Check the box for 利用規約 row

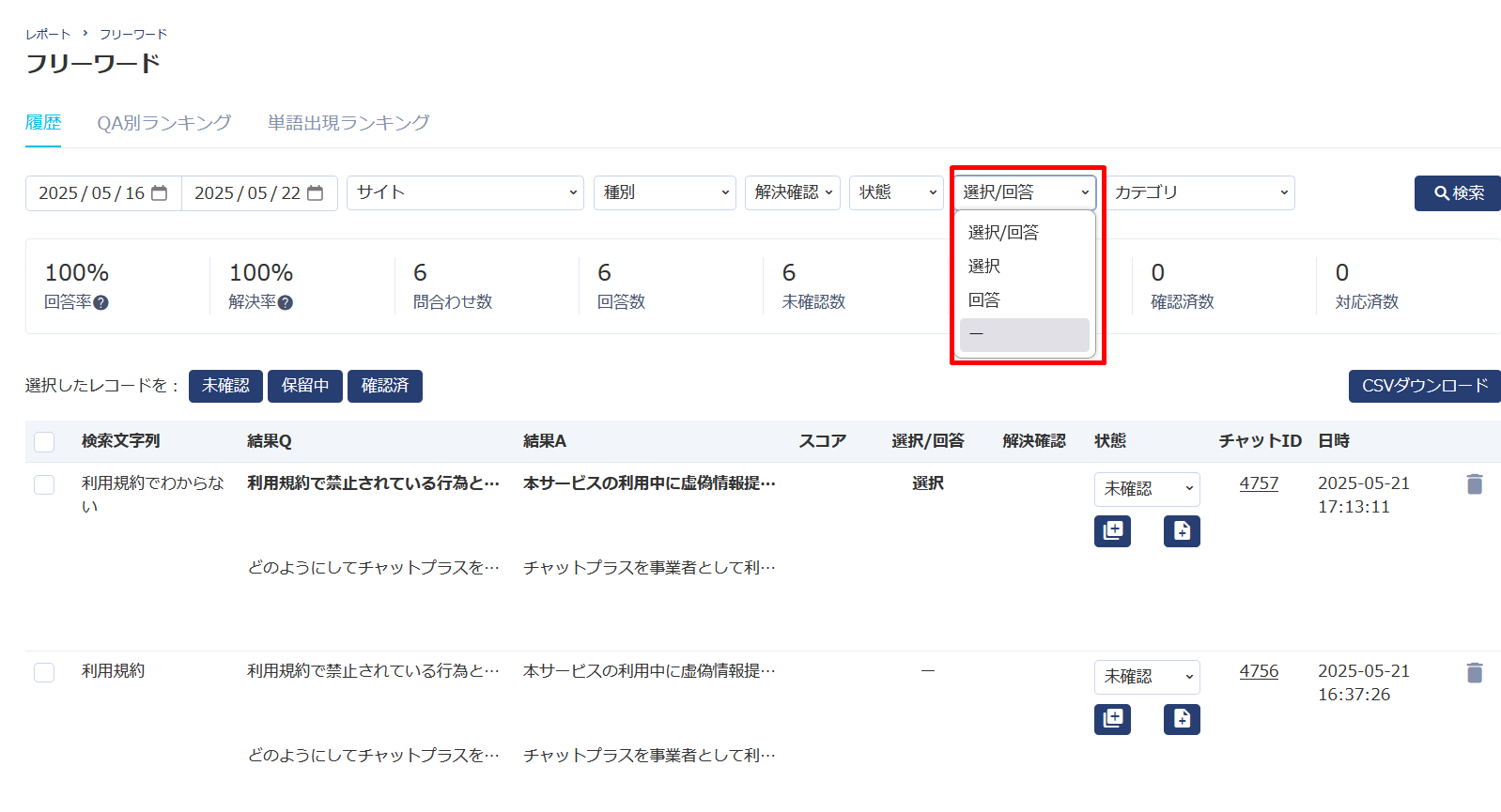(x=44, y=672)
